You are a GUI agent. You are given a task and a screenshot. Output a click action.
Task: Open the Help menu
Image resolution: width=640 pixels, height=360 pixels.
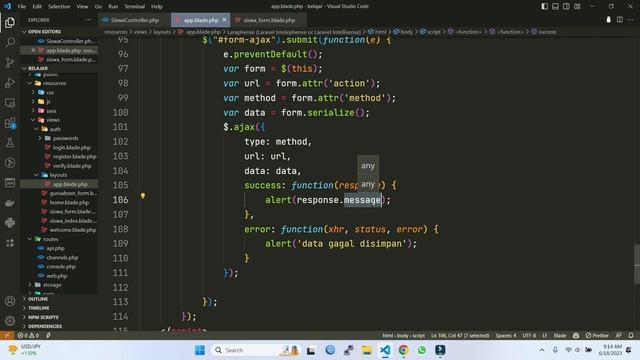point(157,7)
